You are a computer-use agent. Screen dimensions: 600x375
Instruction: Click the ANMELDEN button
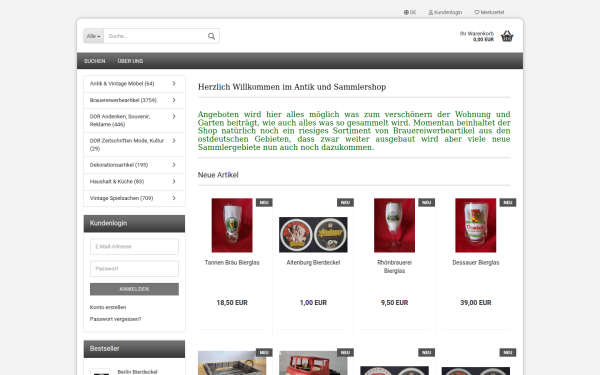point(134,289)
